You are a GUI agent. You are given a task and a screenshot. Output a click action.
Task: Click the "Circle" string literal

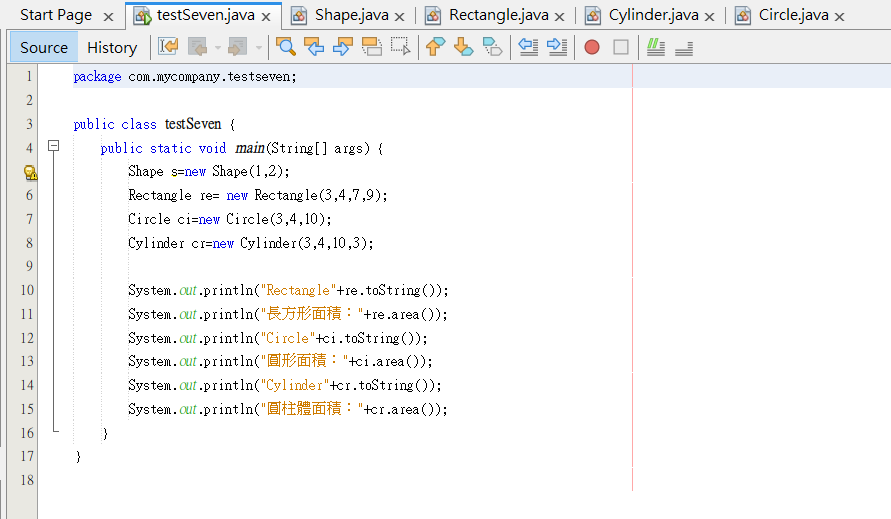[x=288, y=338]
